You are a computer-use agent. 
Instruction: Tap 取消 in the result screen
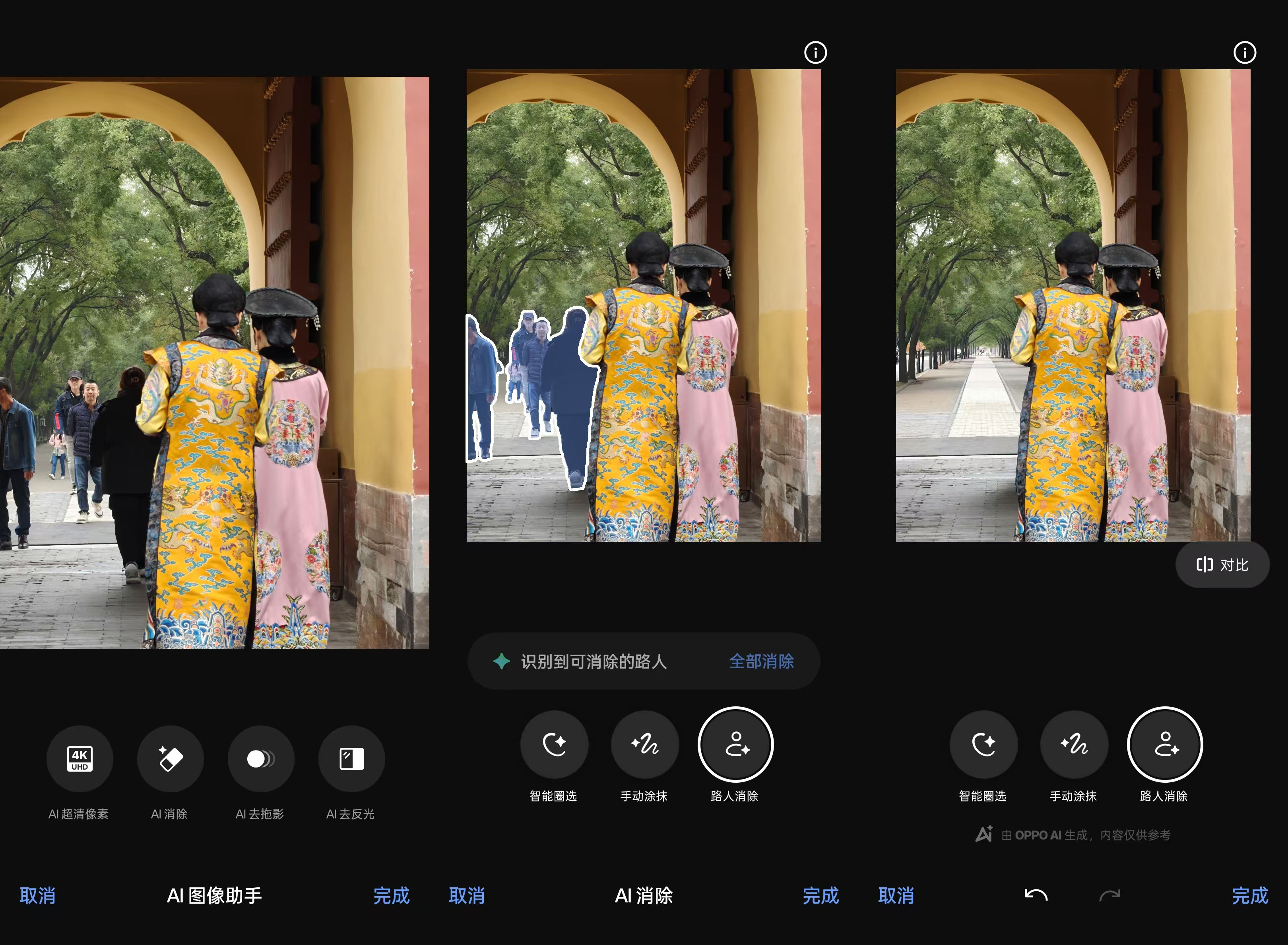(896, 895)
